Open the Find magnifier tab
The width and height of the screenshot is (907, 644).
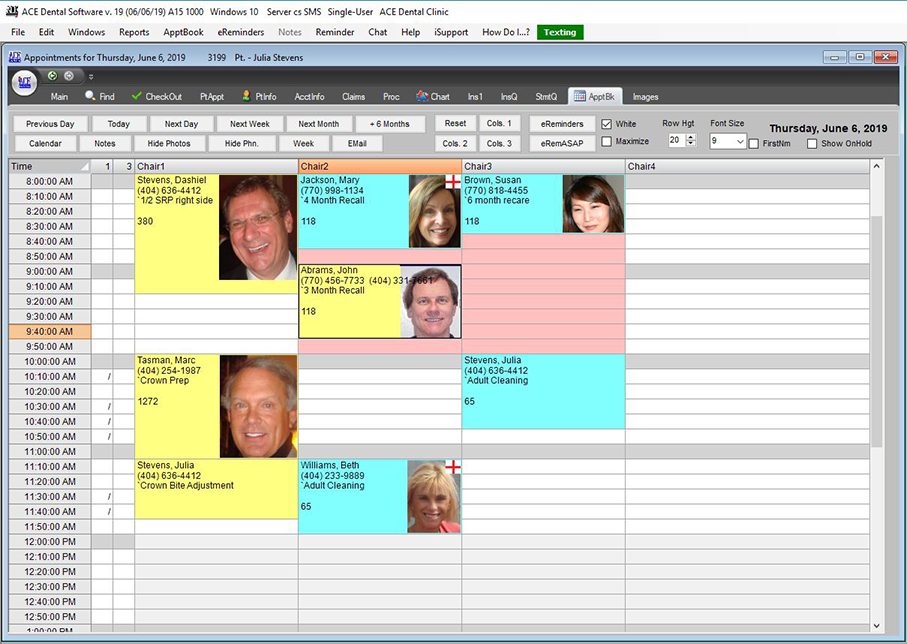pyautogui.click(x=99, y=97)
